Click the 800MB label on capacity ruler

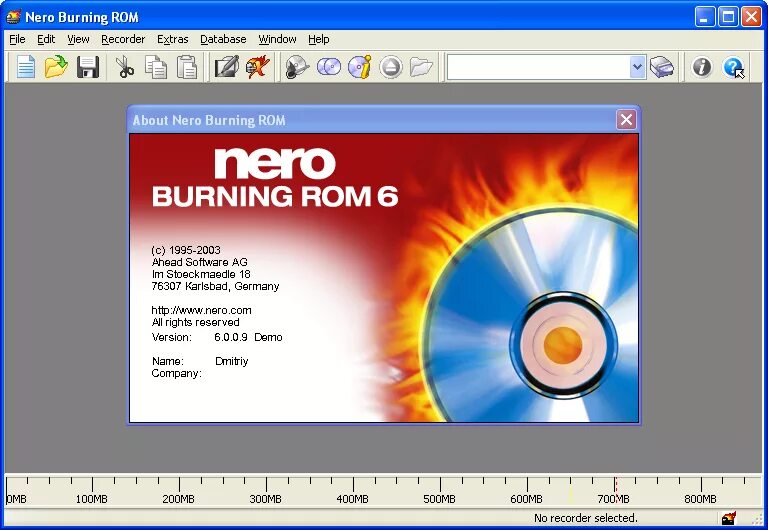(x=700, y=499)
